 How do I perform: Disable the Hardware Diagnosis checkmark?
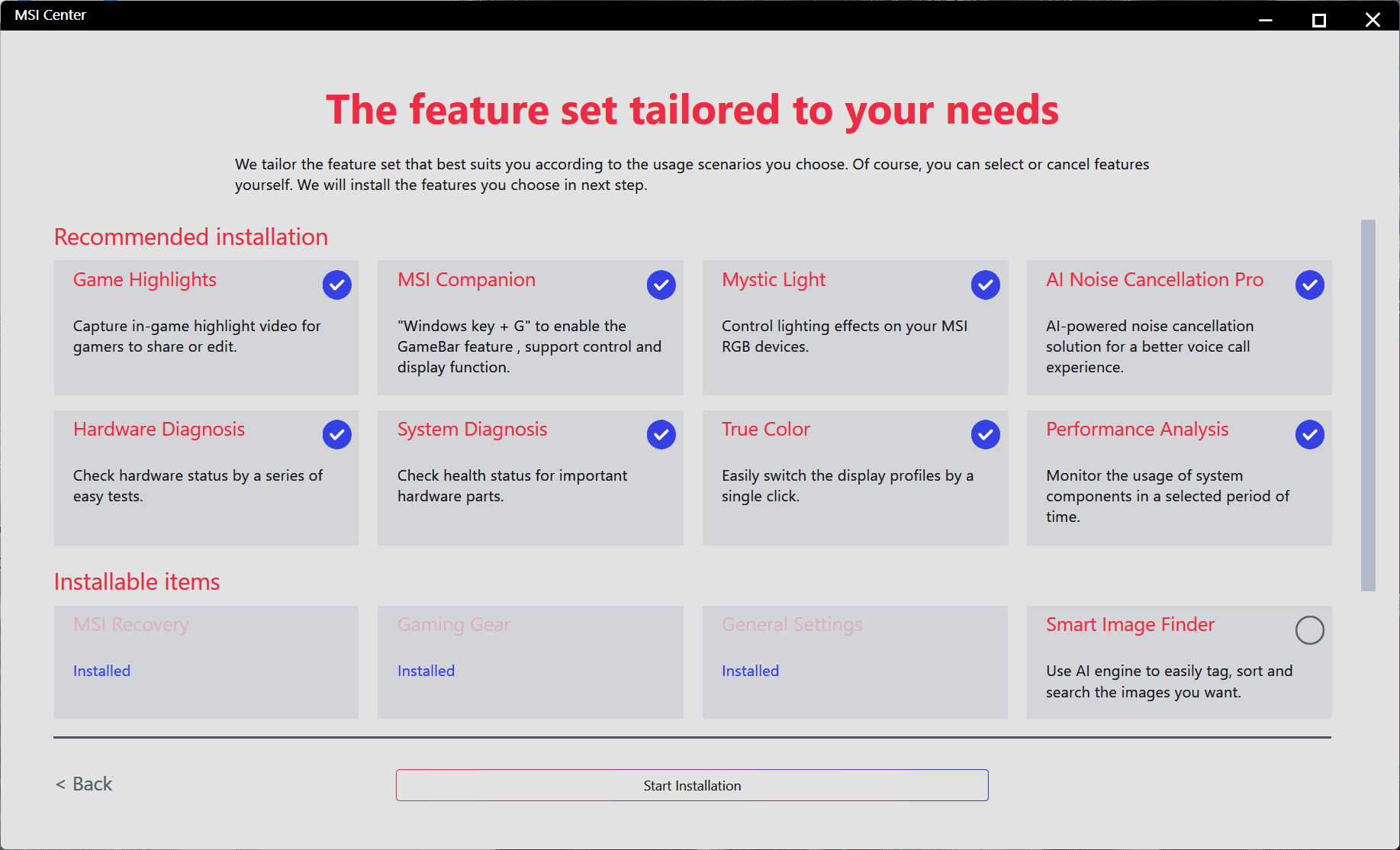[336, 435]
